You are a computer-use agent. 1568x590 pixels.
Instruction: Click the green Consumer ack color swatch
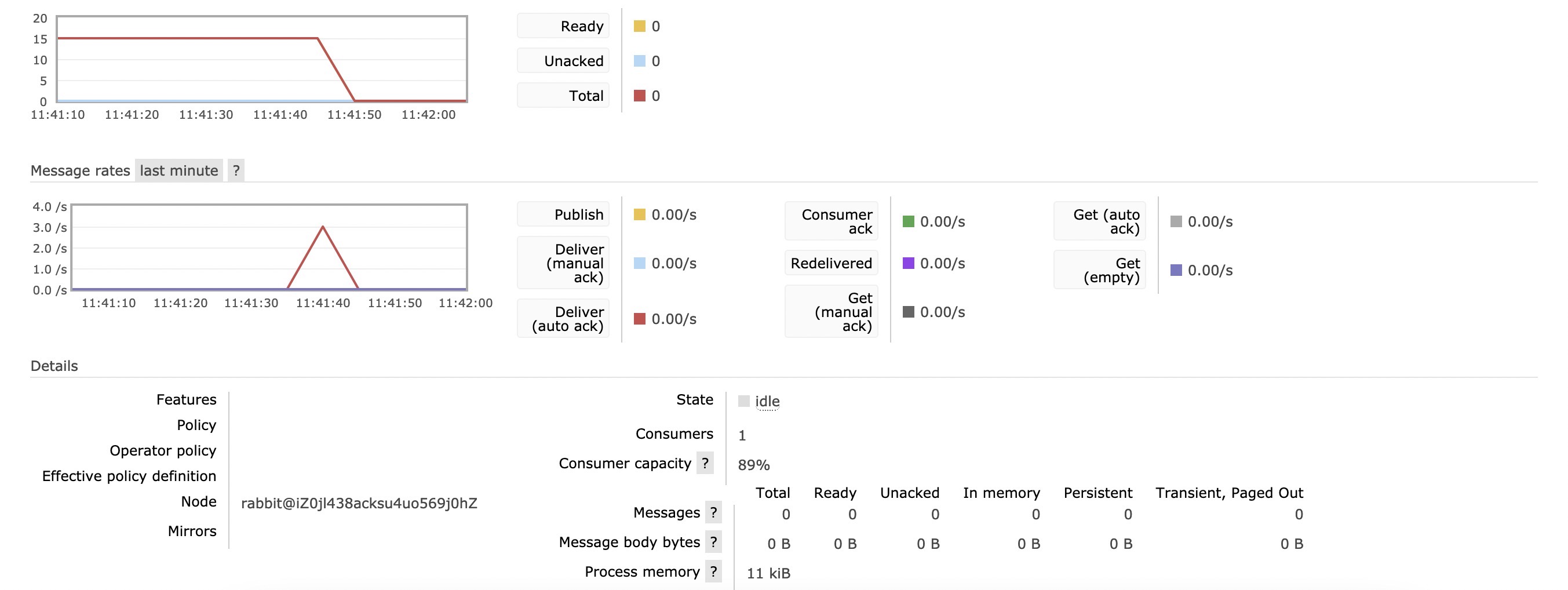pos(908,221)
